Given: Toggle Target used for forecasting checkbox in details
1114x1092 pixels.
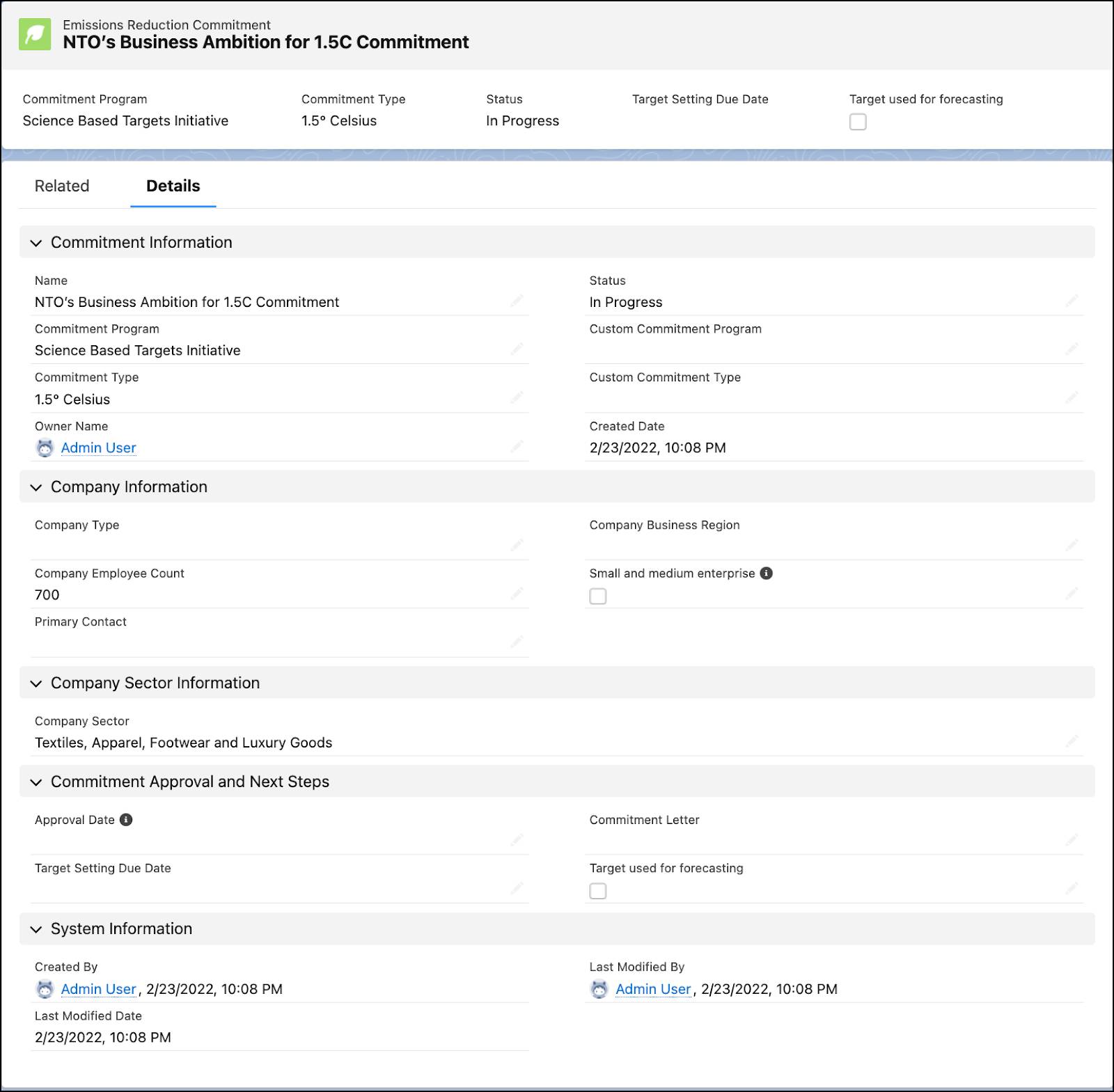Looking at the screenshot, I should (598, 892).
